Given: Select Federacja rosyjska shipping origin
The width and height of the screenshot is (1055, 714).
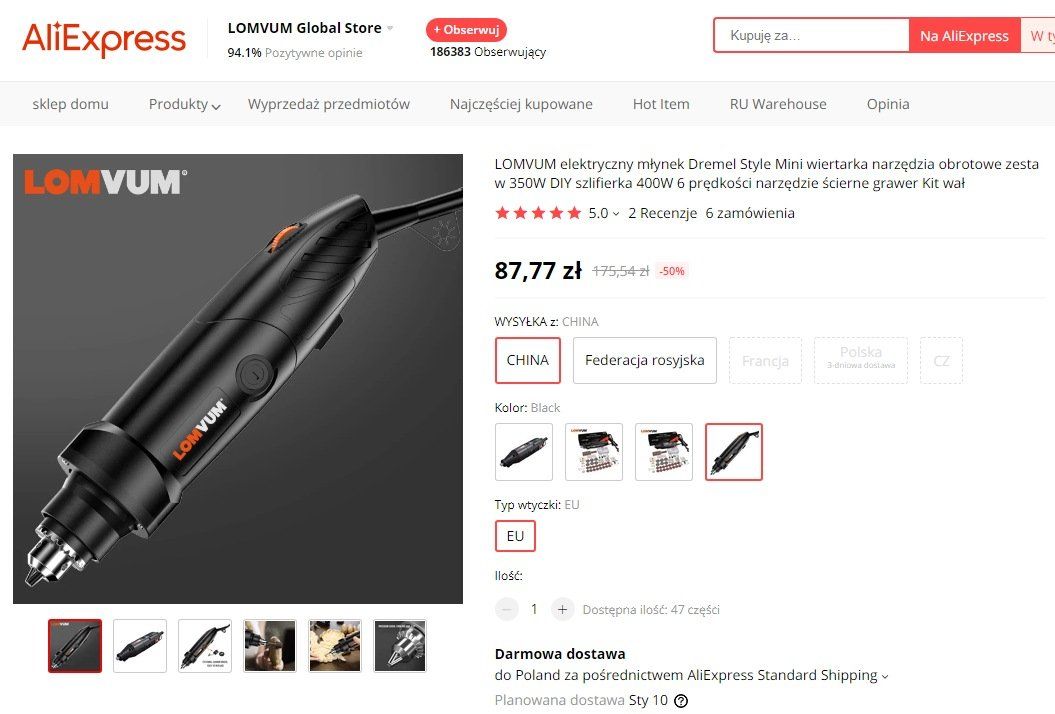Looking at the screenshot, I should (x=645, y=361).
